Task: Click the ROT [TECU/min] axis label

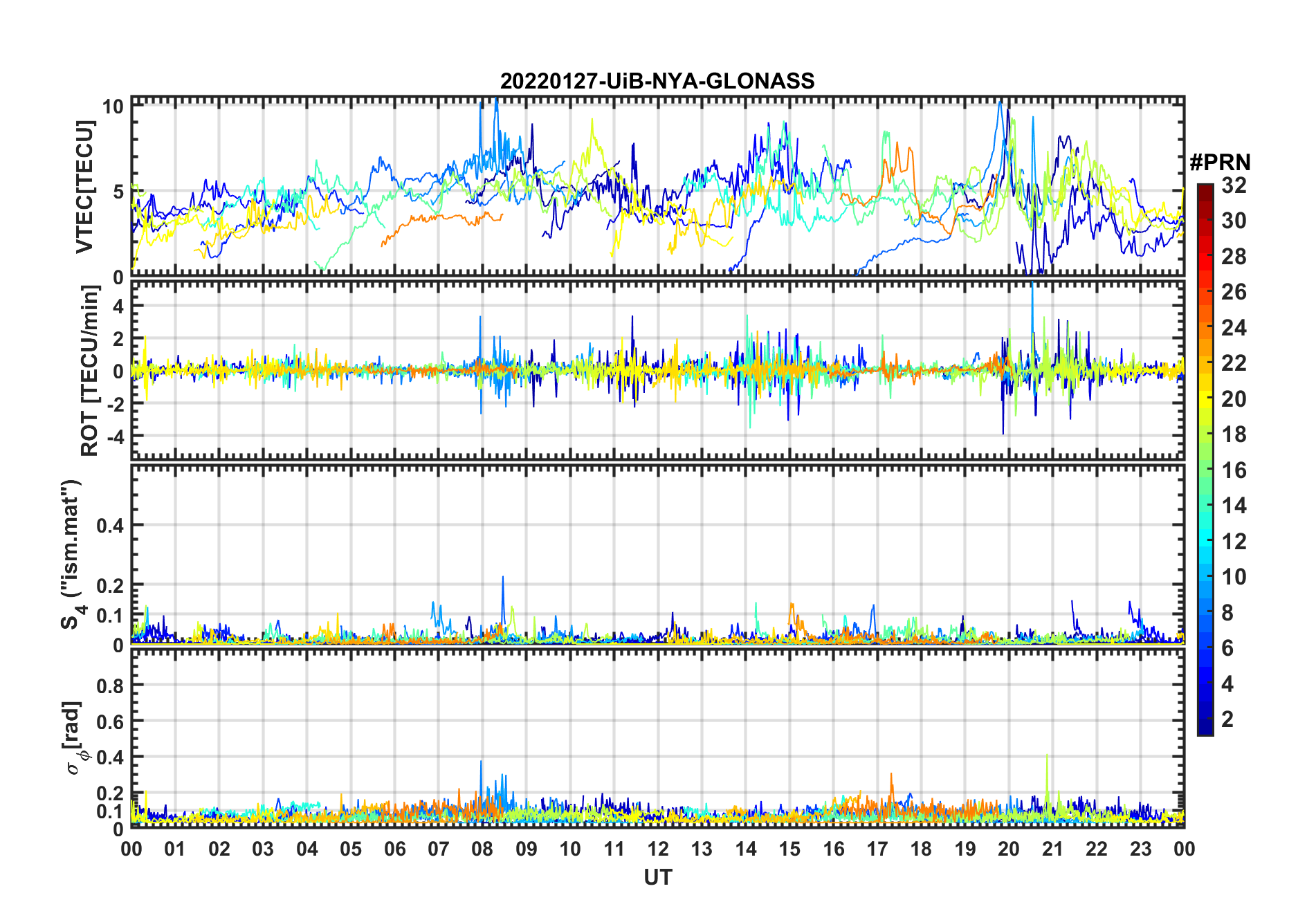Action: (x=90, y=371)
